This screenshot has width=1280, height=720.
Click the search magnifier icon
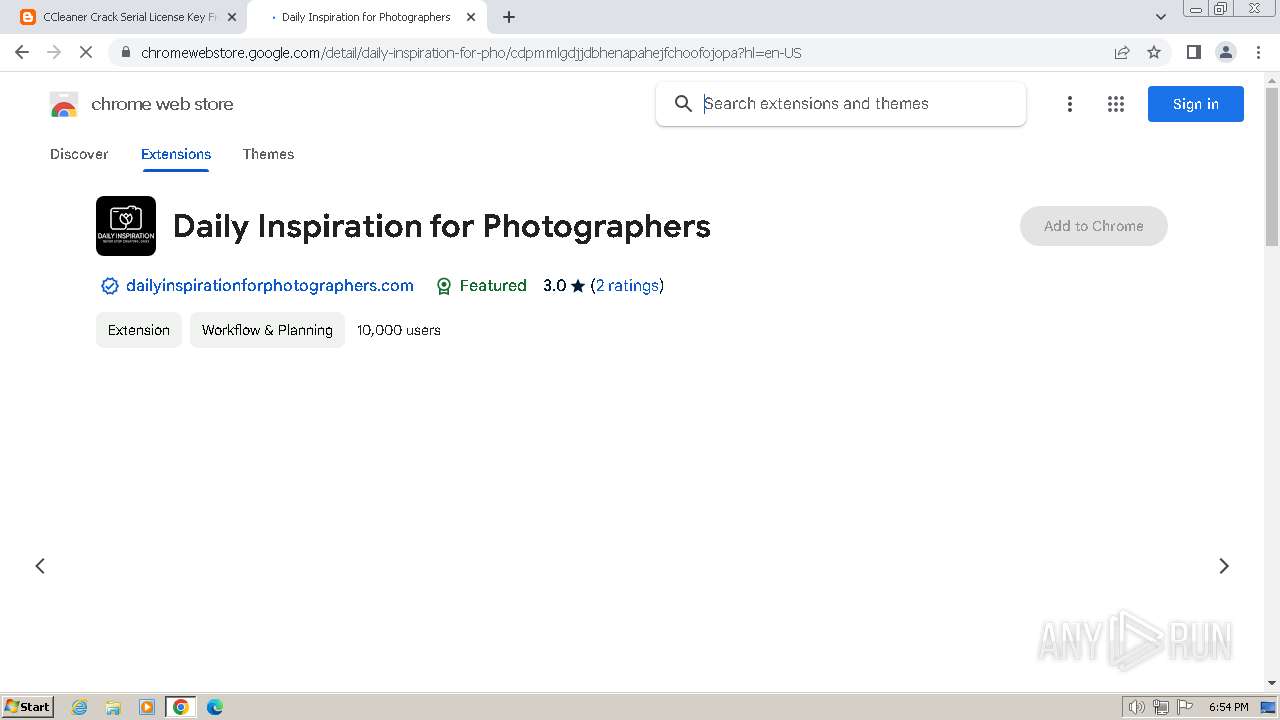pos(683,104)
